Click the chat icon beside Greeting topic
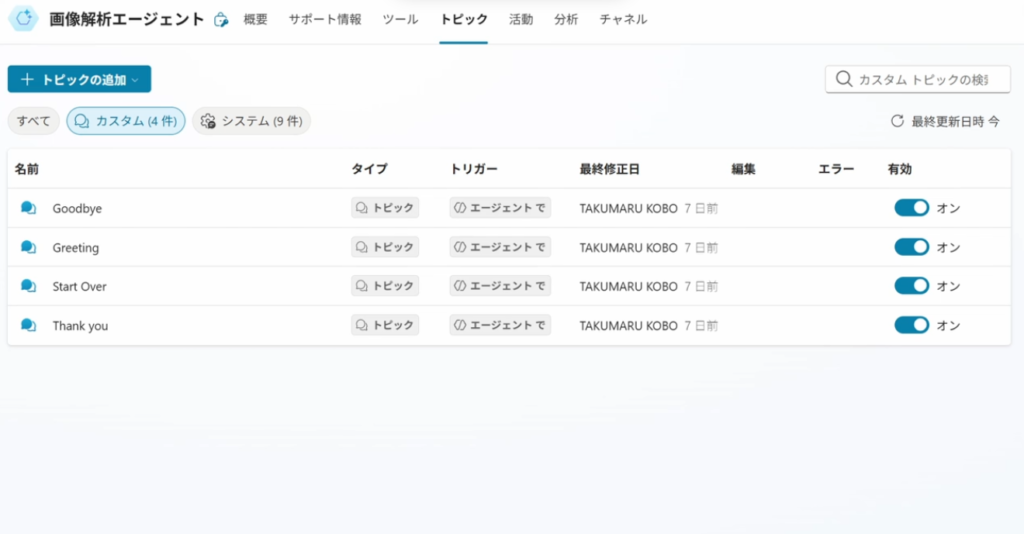The image size is (1024, 534). [x=29, y=247]
